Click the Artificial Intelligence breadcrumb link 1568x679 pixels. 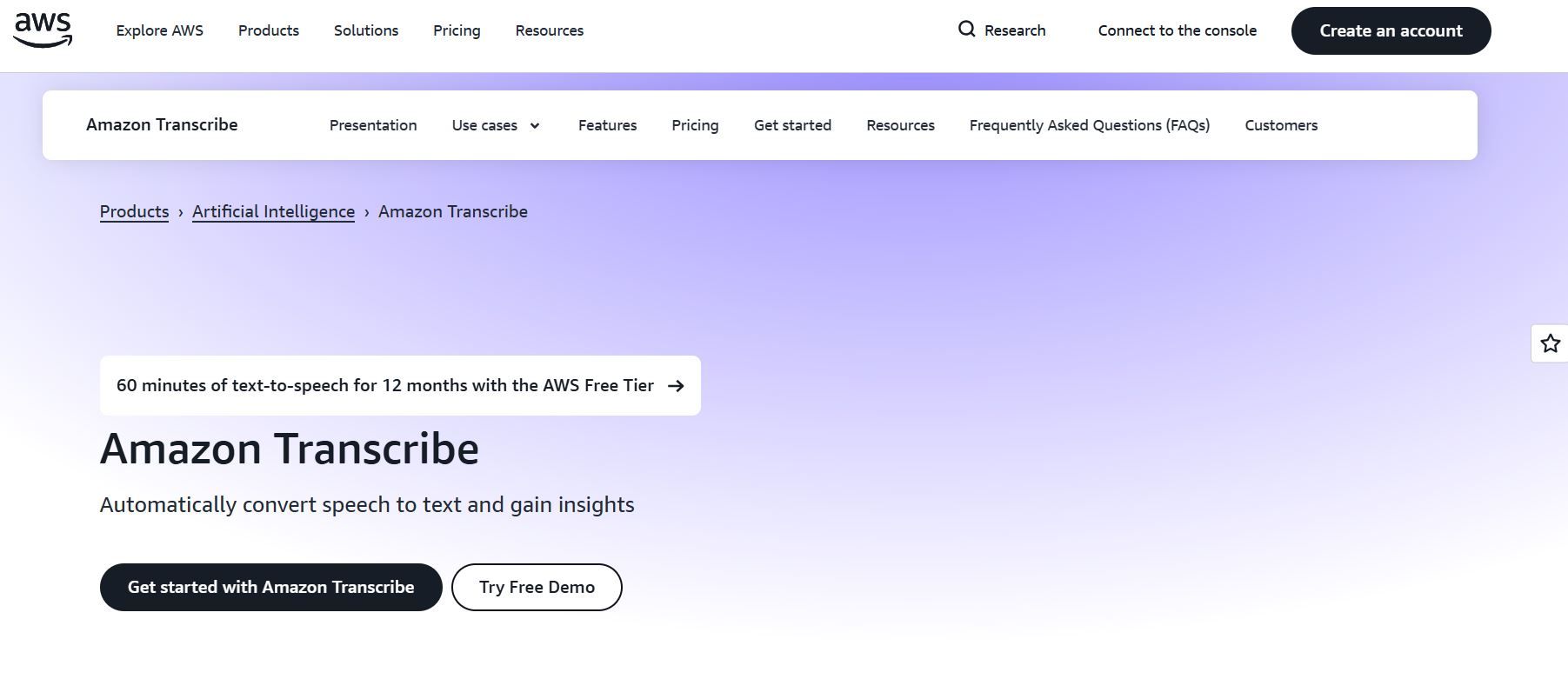tap(273, 212)
